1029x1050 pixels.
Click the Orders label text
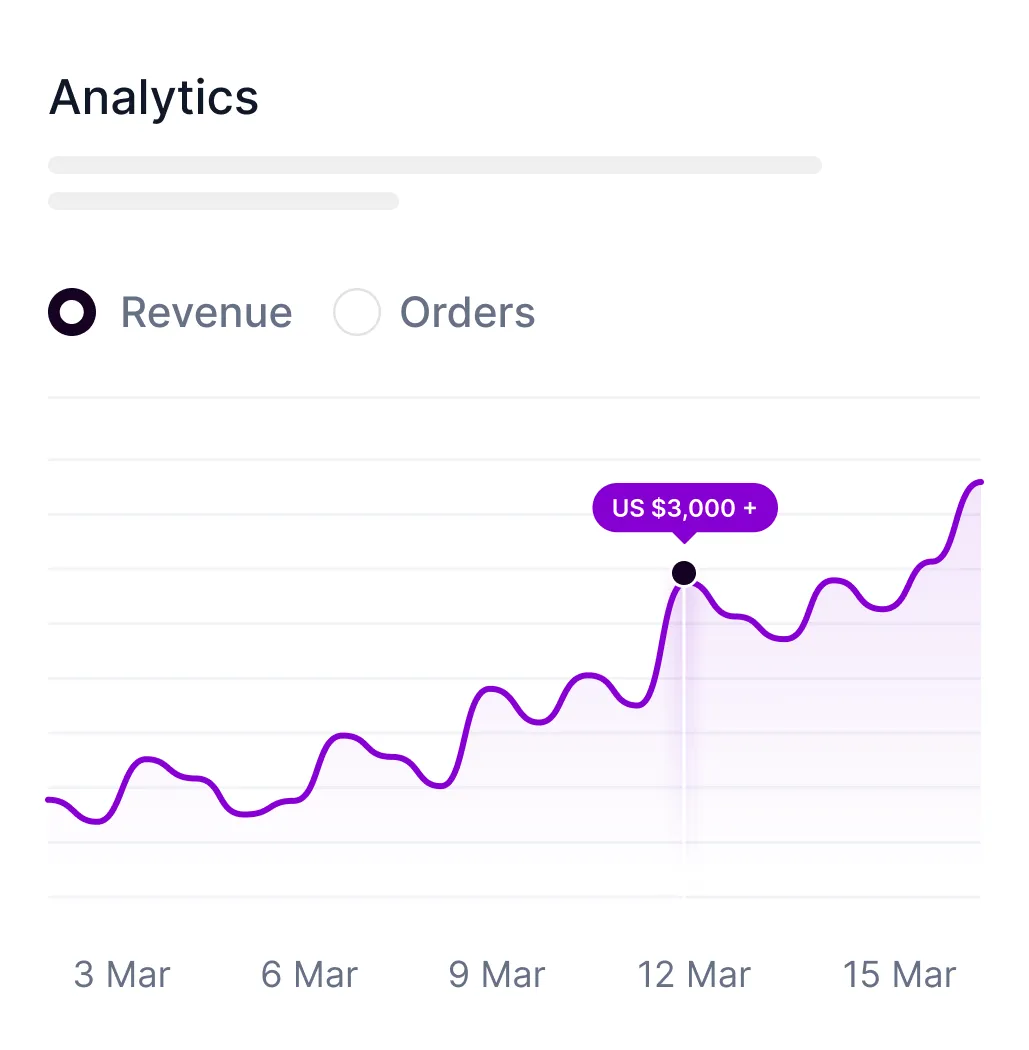467,312
